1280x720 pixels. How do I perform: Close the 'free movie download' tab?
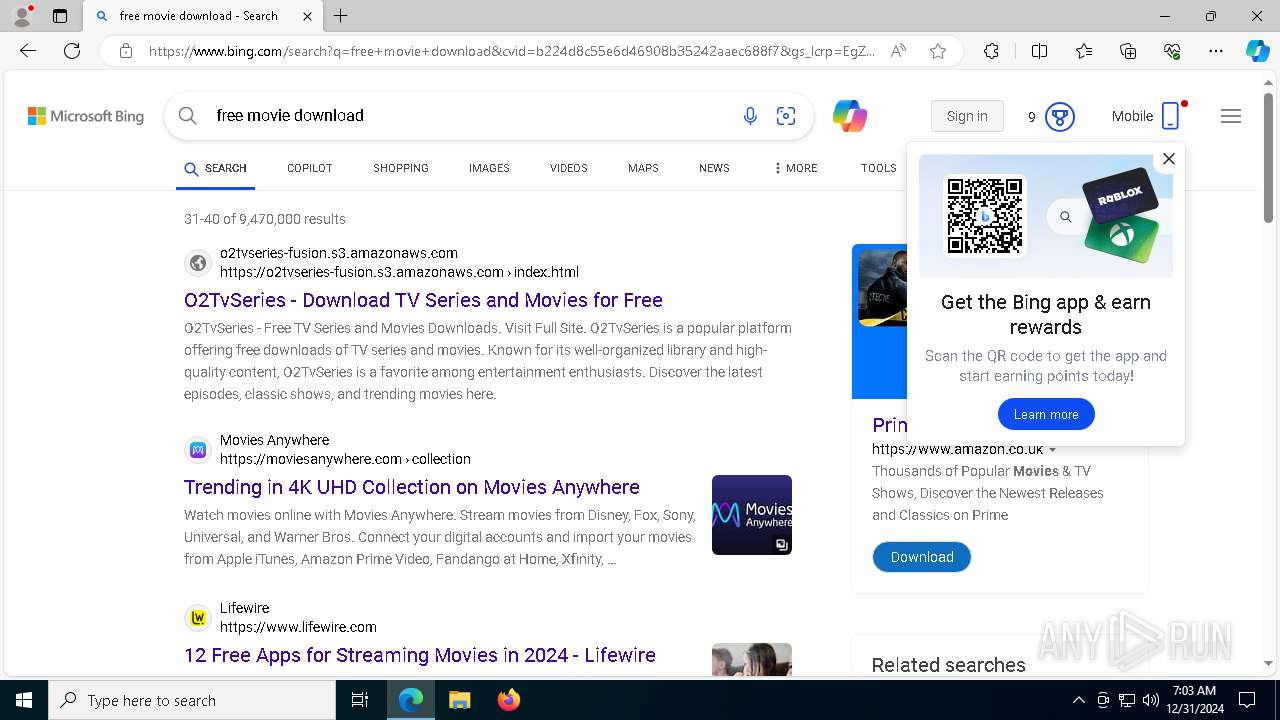pos(307,16)
